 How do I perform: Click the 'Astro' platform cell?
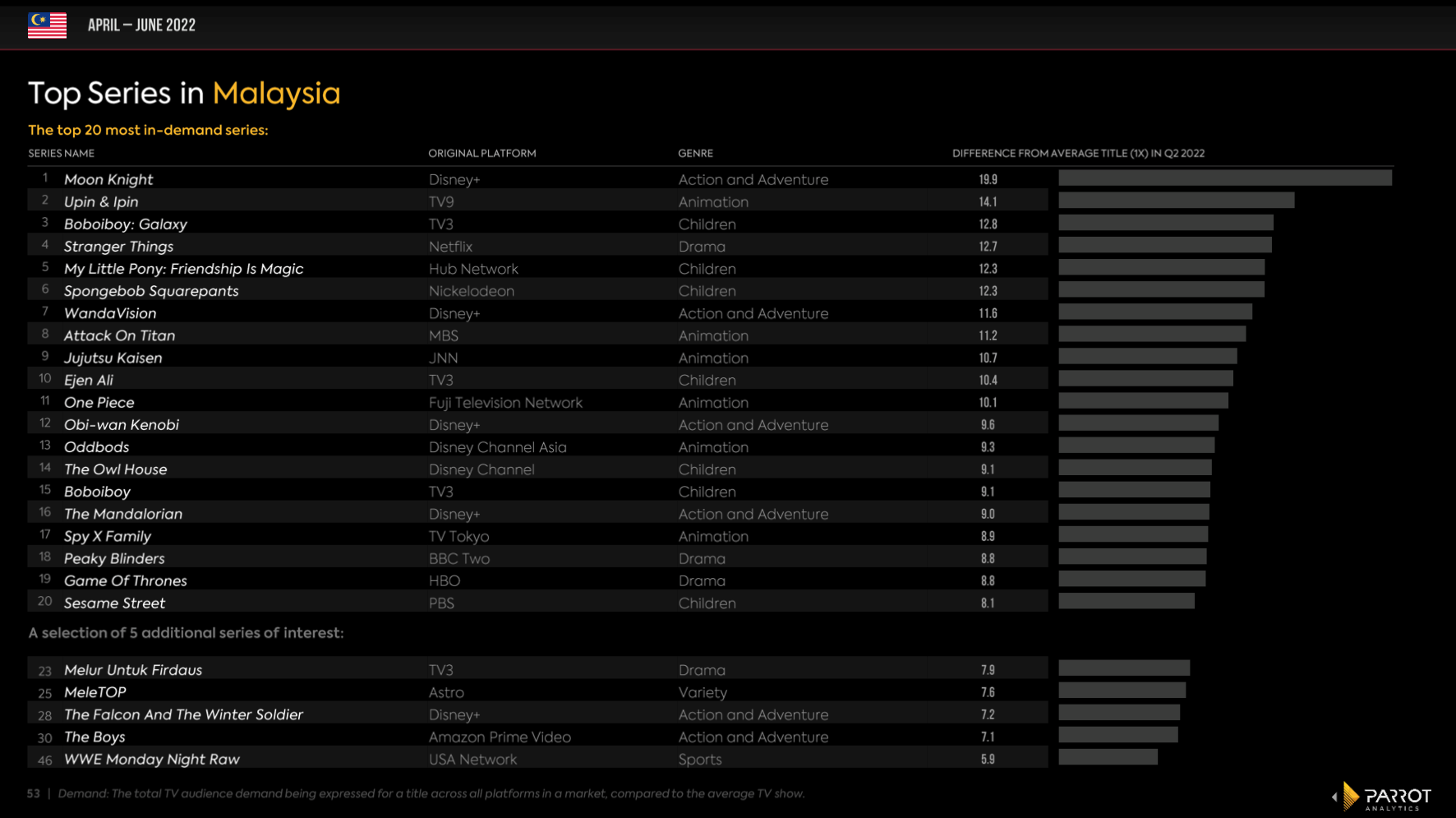446,692
